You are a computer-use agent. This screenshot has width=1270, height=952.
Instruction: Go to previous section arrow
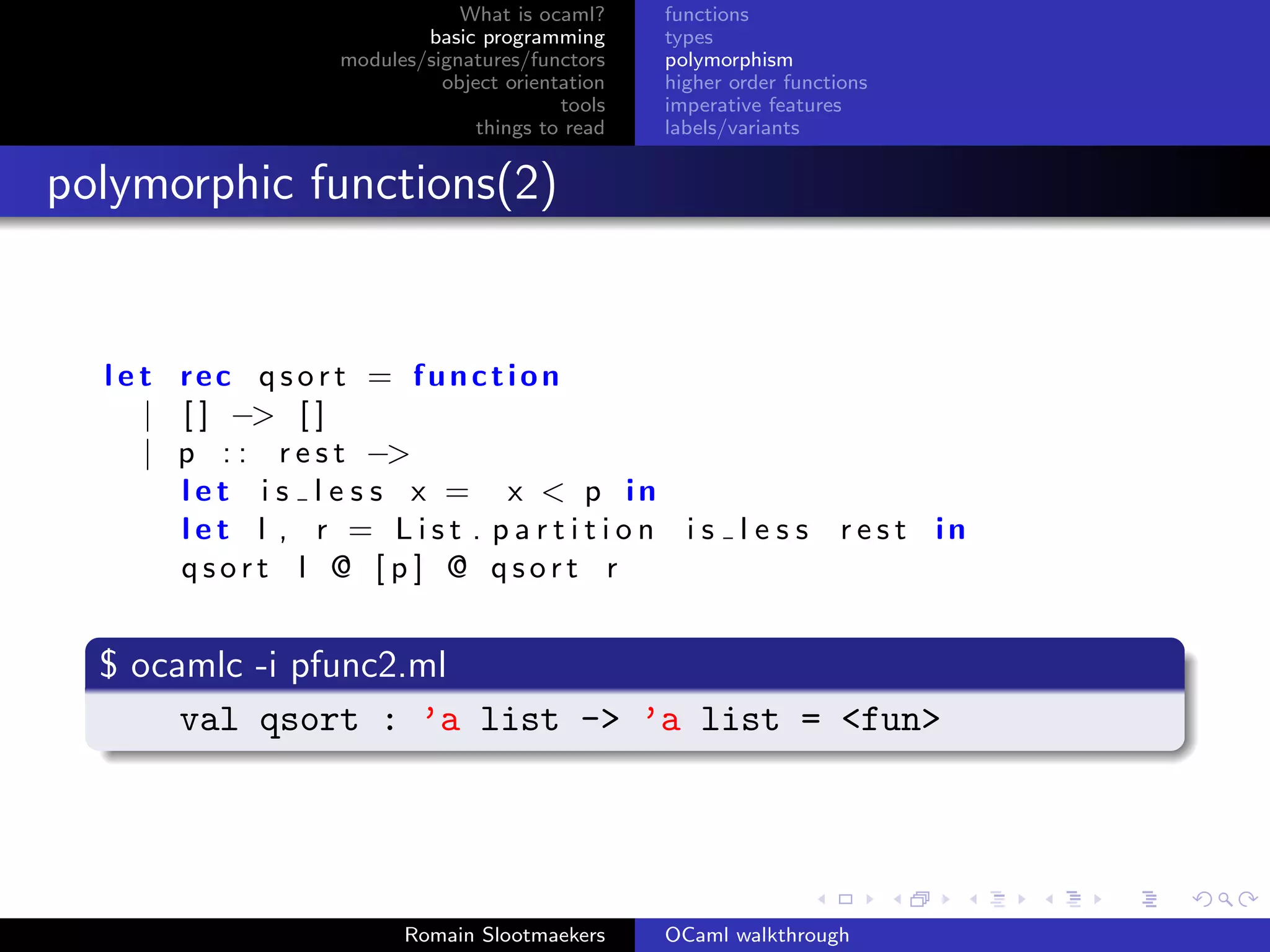tap(1049, 899)
